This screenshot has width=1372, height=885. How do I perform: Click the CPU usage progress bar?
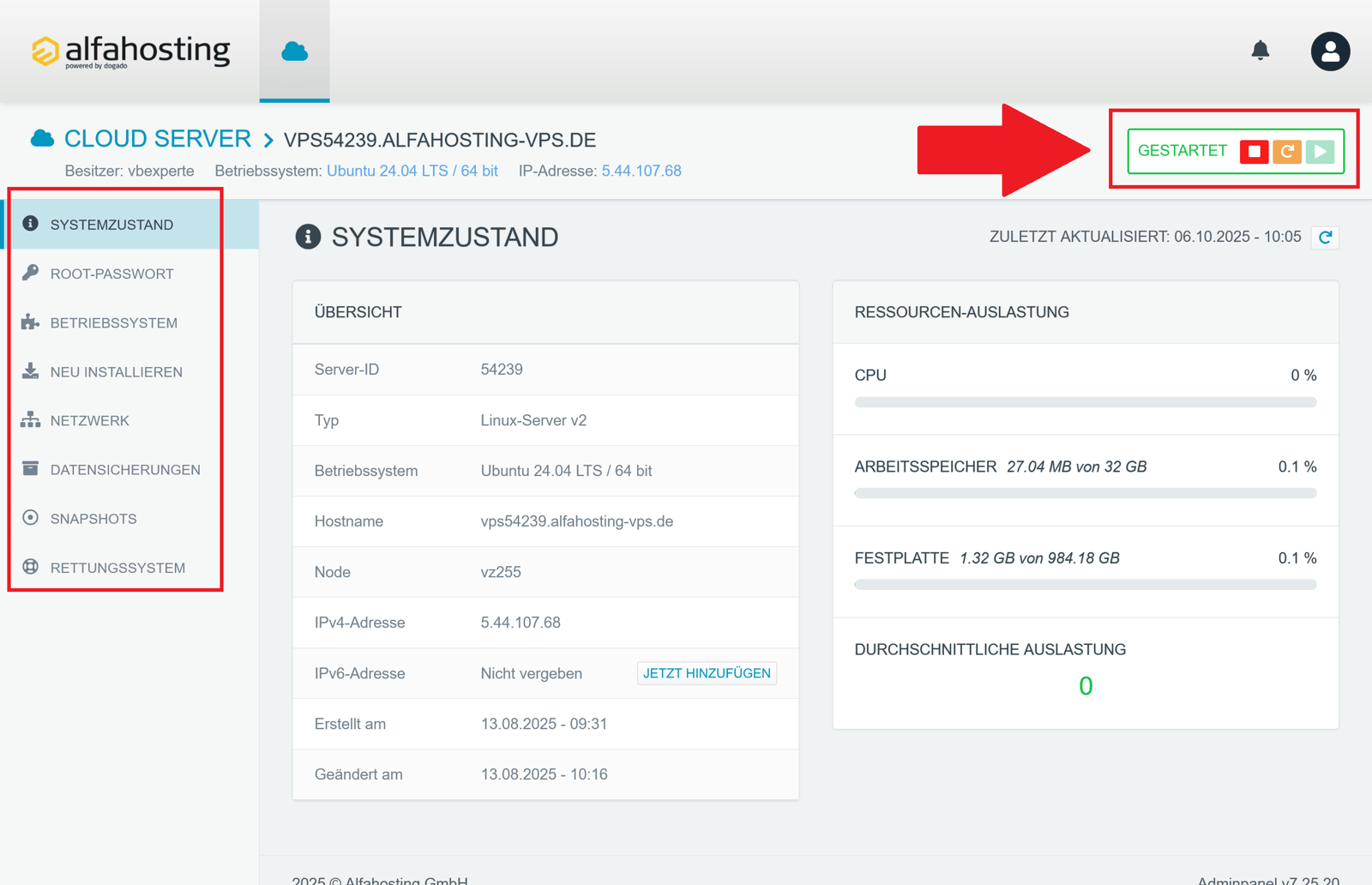(x=1085, y=401)
